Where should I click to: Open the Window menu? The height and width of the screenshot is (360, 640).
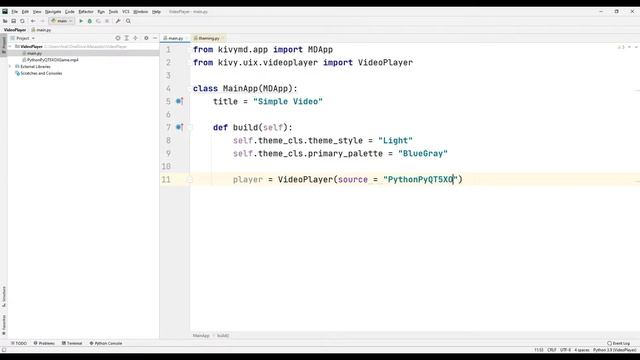click(141, 12)
